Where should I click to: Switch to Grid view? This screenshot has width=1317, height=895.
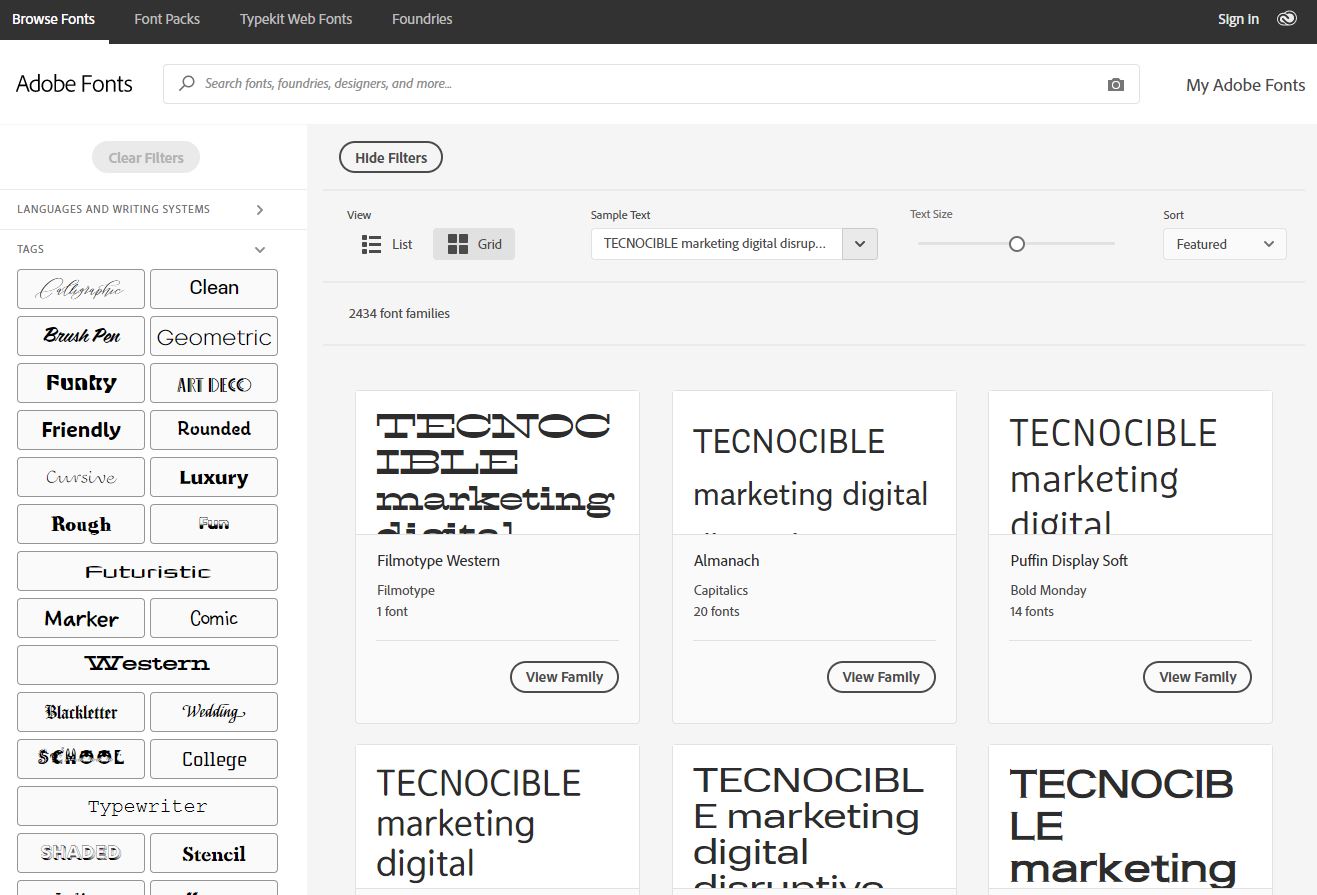point(474,244)
